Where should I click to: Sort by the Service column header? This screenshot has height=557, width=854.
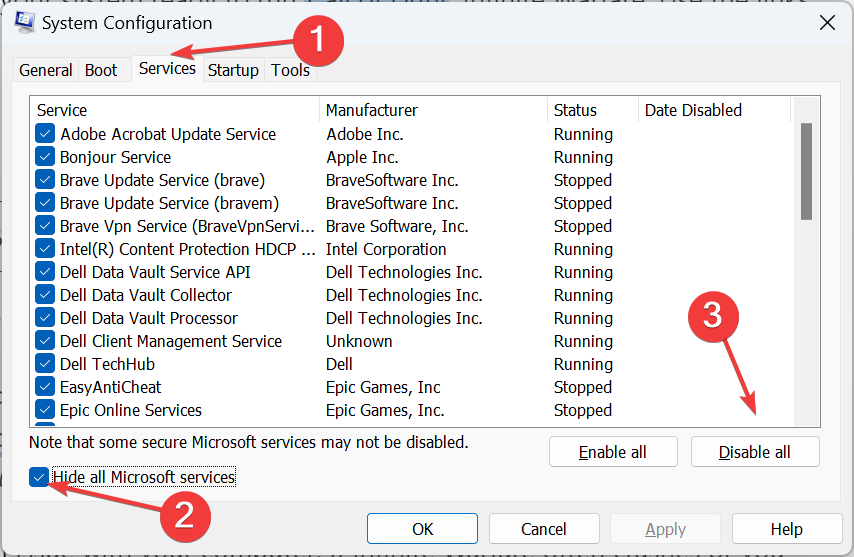click(175, 110)
